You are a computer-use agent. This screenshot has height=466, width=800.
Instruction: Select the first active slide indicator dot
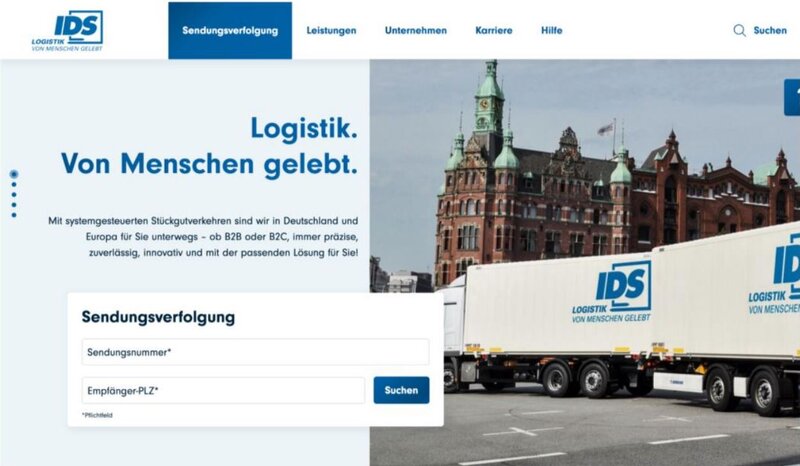coord(14,174)
